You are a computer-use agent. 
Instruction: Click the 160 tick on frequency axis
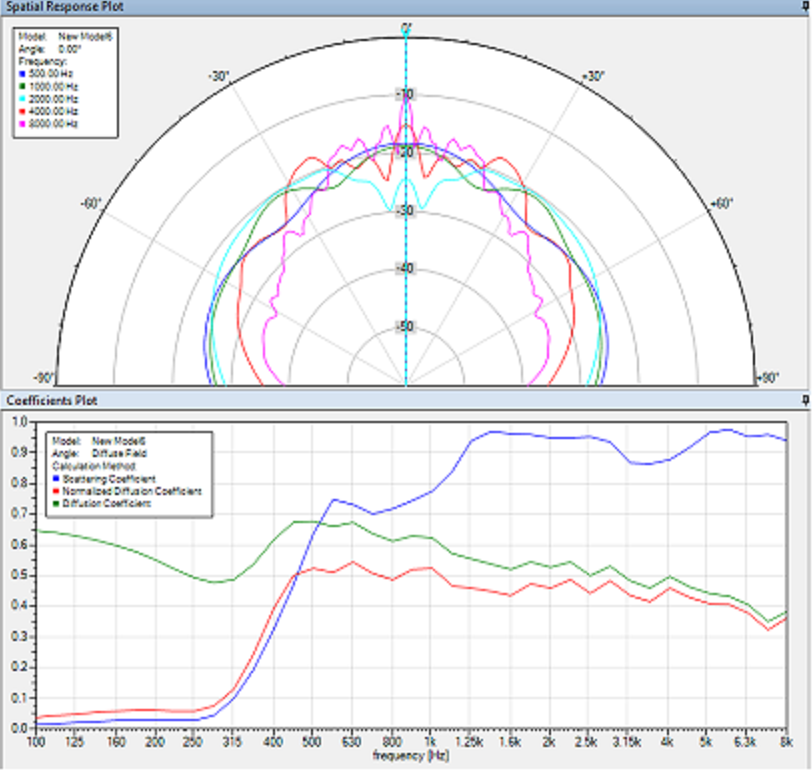(116, 742)
